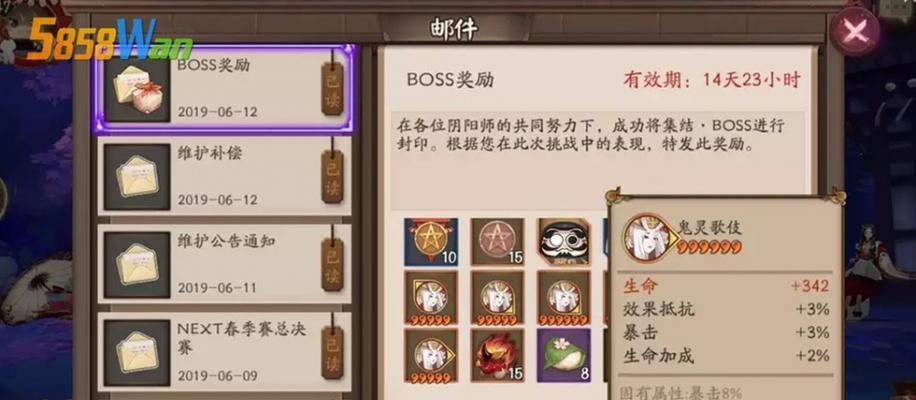Screen dimensions: 916x400
Task: Tap the first soul icon in the second reward row
Action: [x=431, y=298]
